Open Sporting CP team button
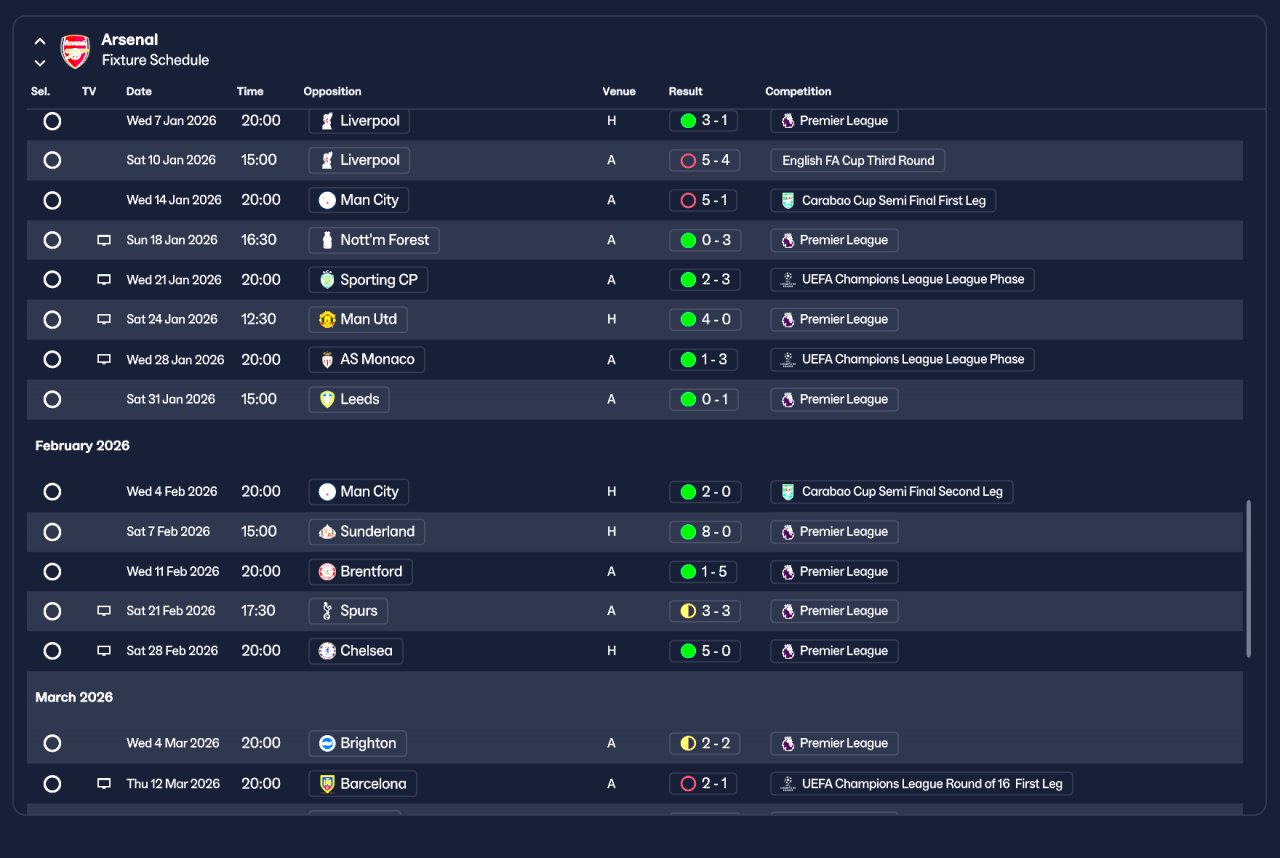This screenshot has width=1280, height=858. (368, 280)
